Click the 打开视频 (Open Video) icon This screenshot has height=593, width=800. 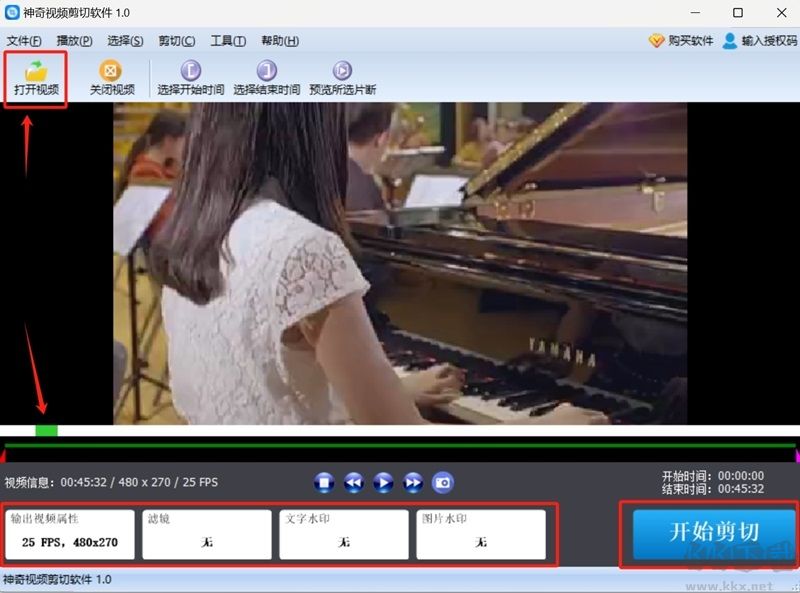pyautogui.click(x=36, y=72)
